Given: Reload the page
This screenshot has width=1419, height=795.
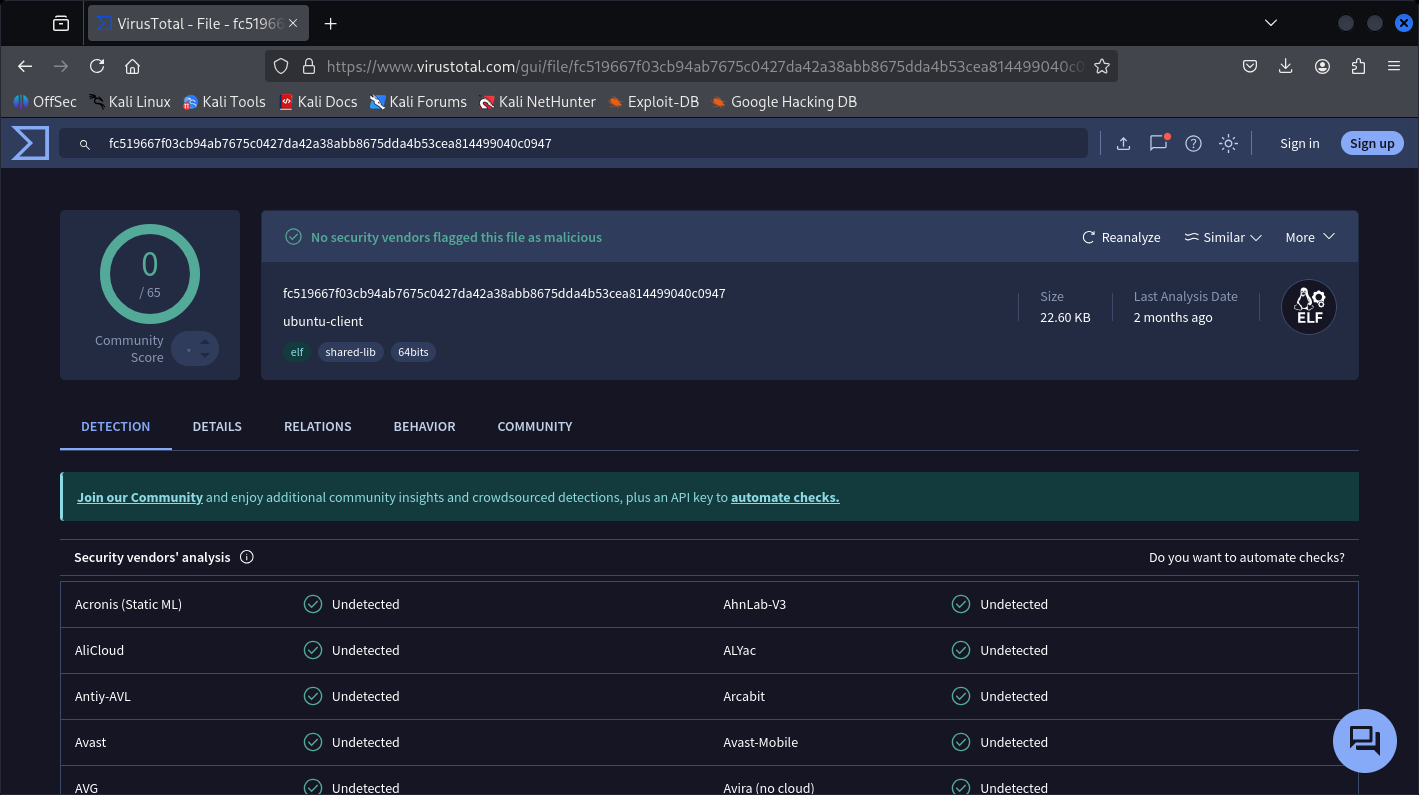Looking at the screenshot, I should coord(97,66).
